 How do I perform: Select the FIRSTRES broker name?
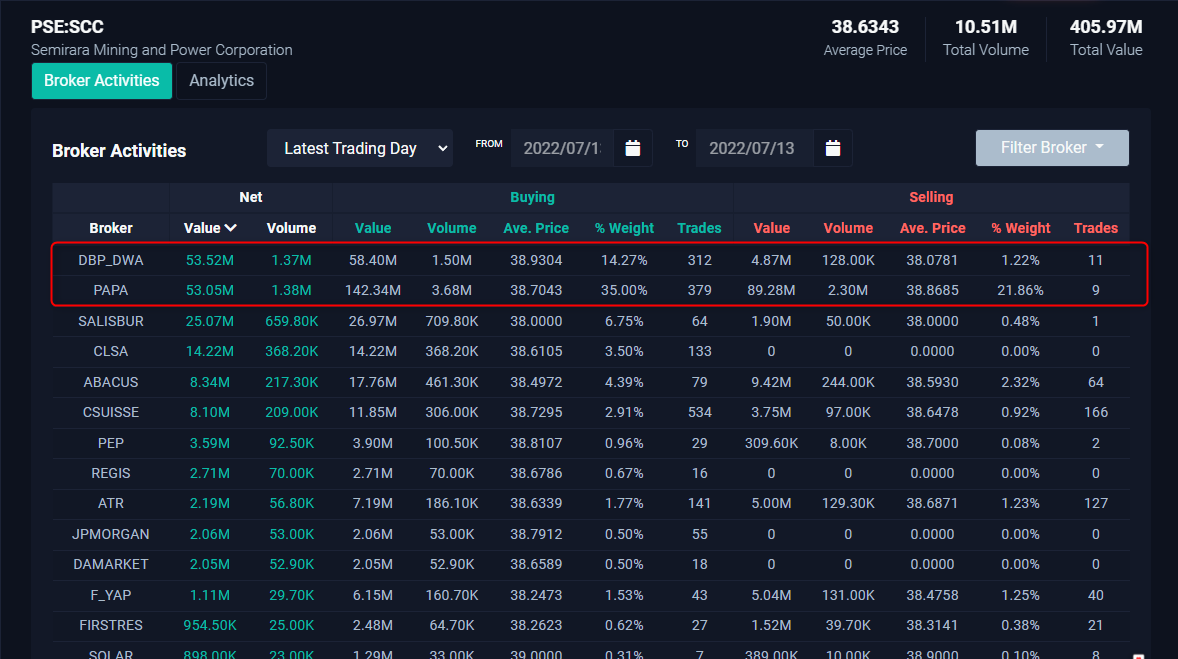click(x=110, y=624)
